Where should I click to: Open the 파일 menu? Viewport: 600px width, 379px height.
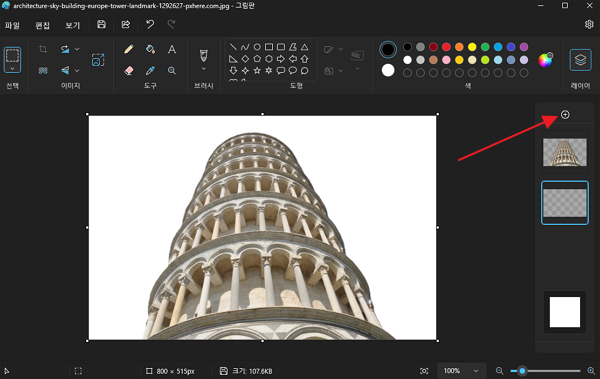pyautogui.click(x=12, y=25)
